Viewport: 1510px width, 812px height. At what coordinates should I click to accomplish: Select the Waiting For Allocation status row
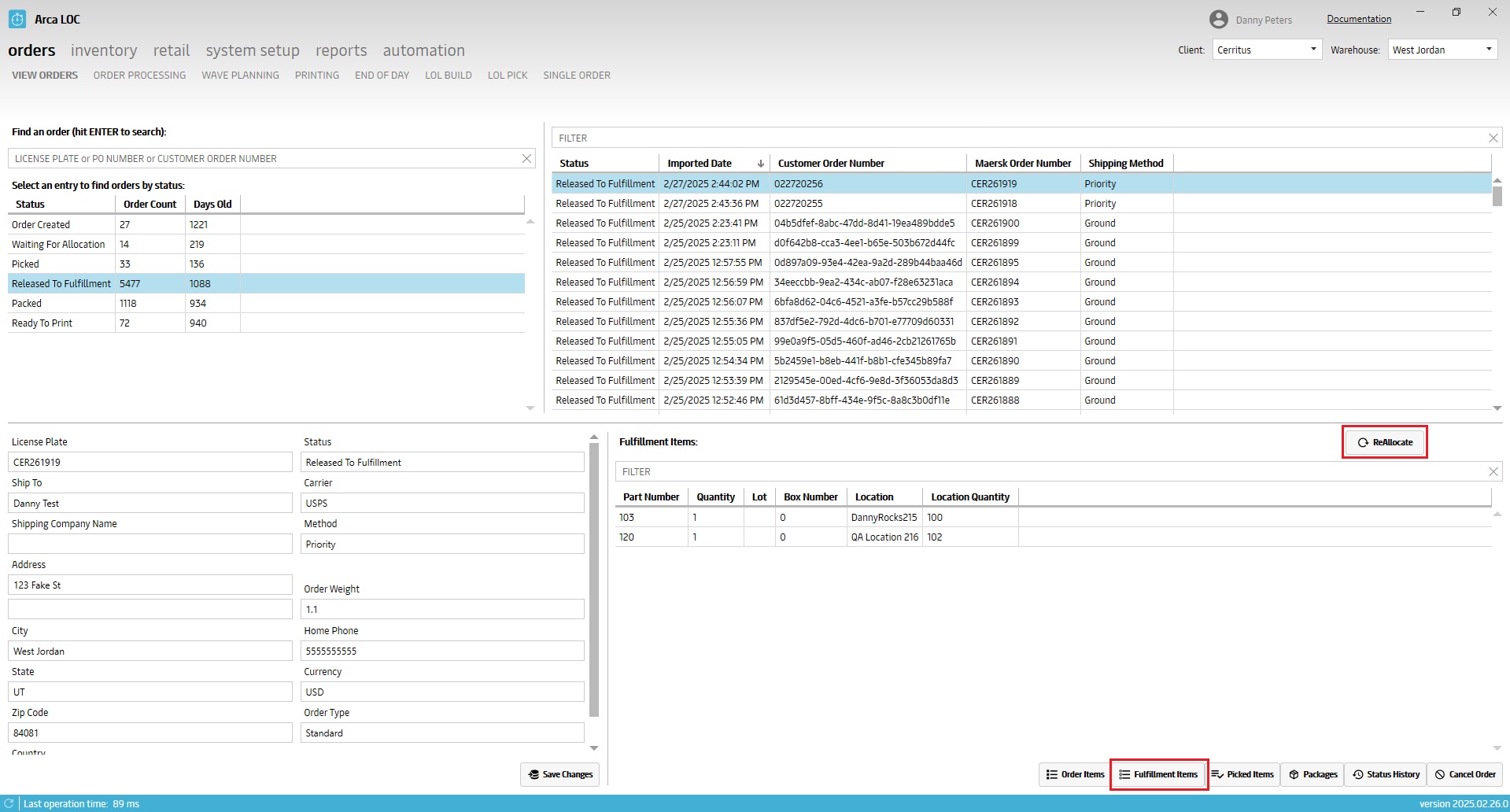266,244
